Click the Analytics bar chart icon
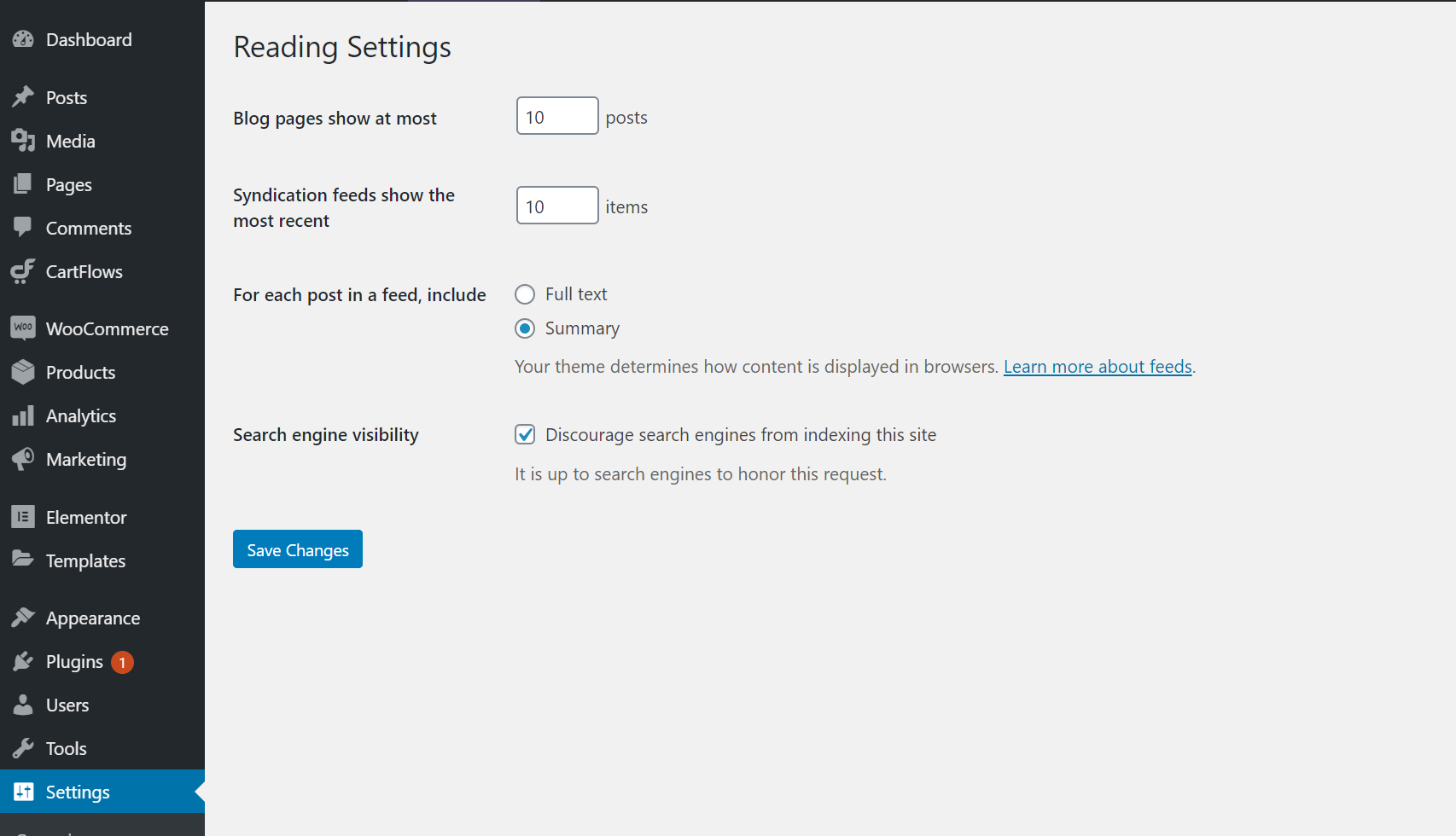The height and width of the screenshot is (836, 1456). click(x=23, y=415)
